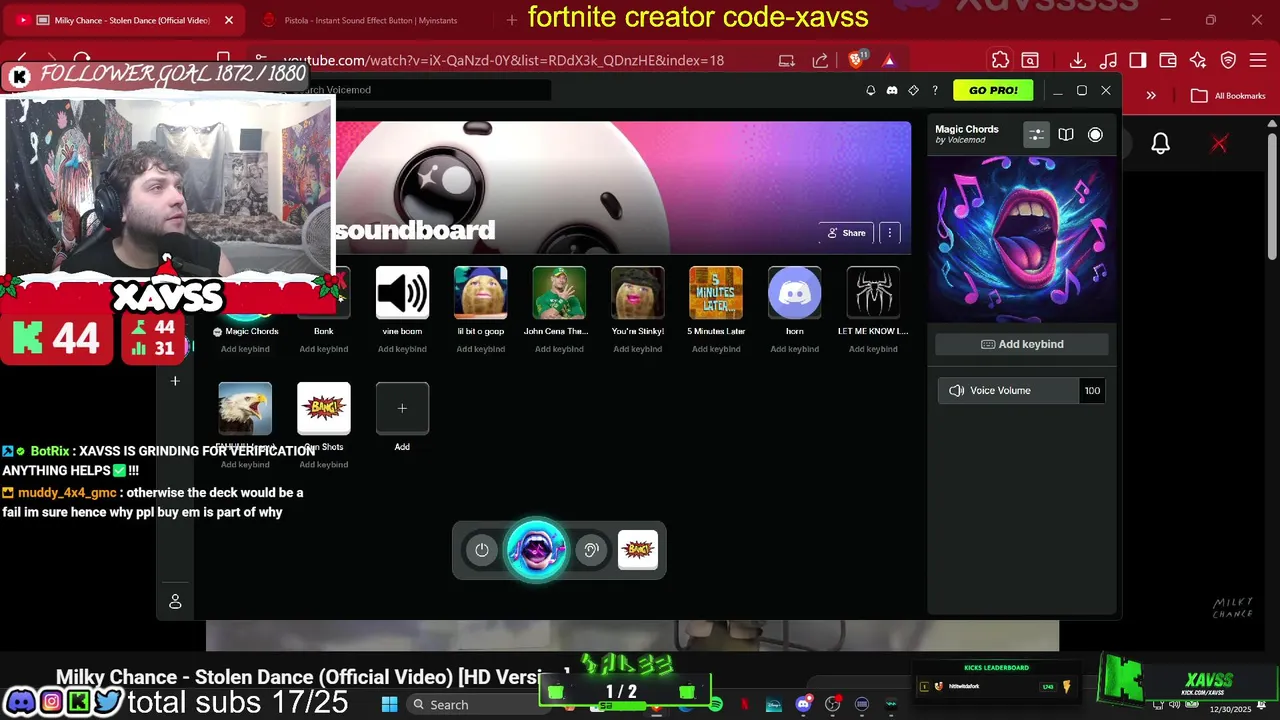Open soundboard three-dot options menu

point(889,233)
